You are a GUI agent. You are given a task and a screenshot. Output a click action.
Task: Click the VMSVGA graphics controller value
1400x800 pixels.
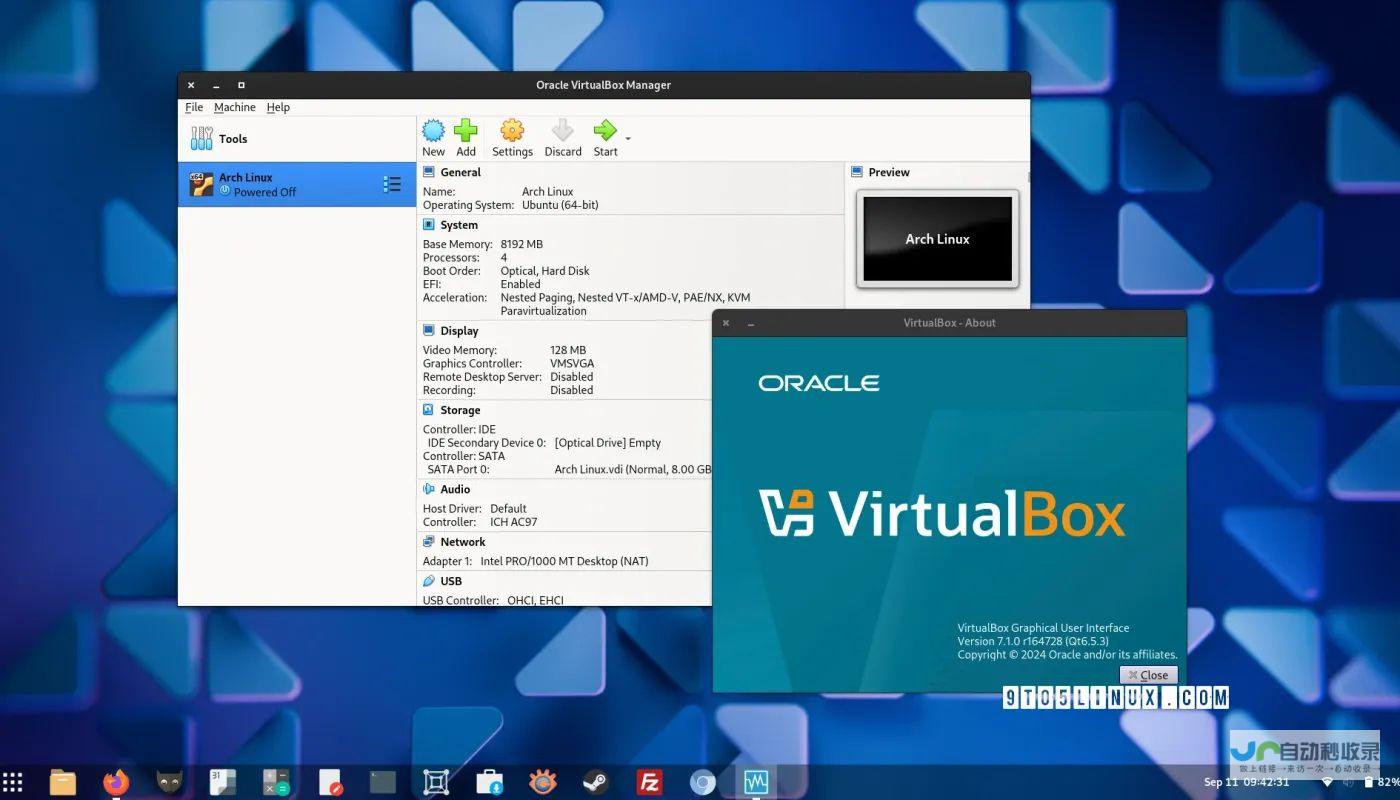[571, 364]
